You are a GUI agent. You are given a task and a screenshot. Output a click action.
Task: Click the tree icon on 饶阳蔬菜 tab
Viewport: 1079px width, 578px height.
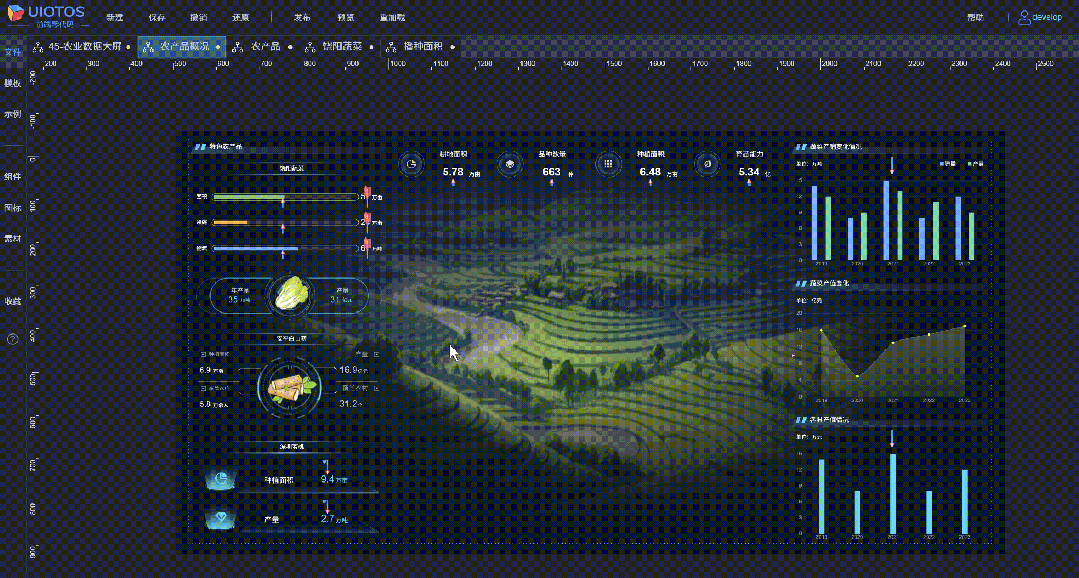click(x=310, y=47)
